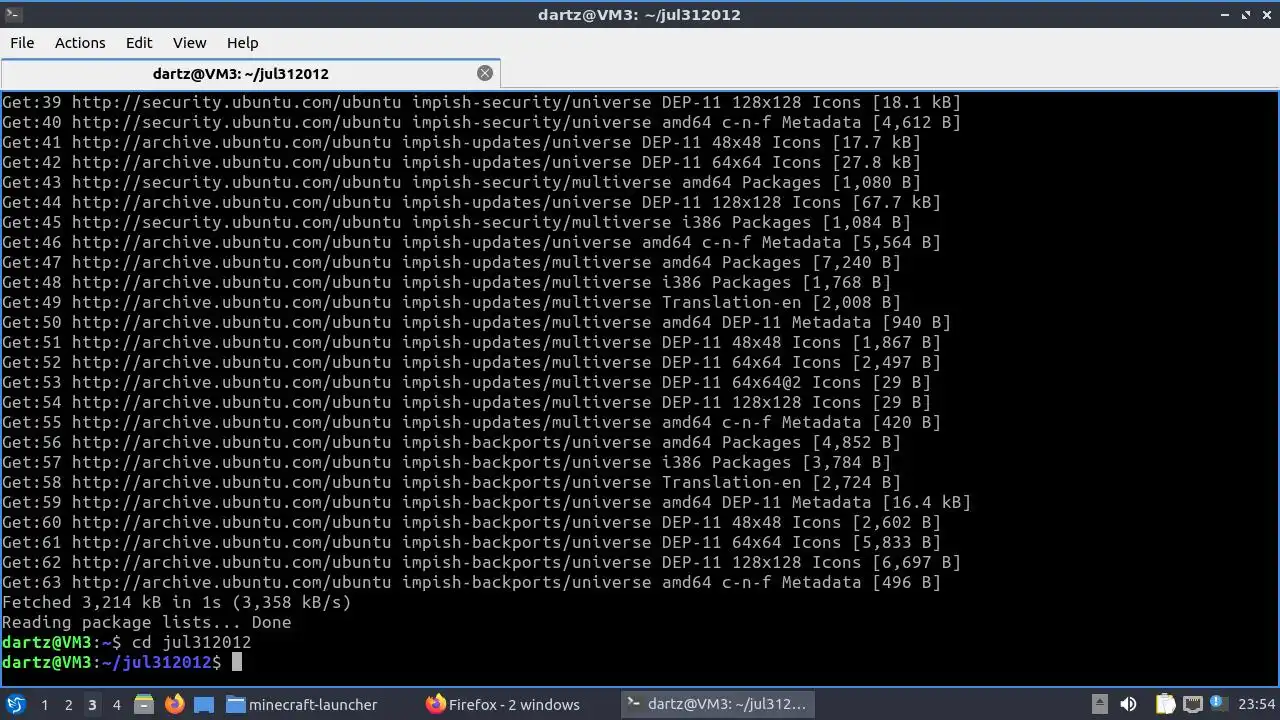Close the terminal tab with X icon
The image size is (1280, 720).
pyautogui.click(x=485, y=73)
